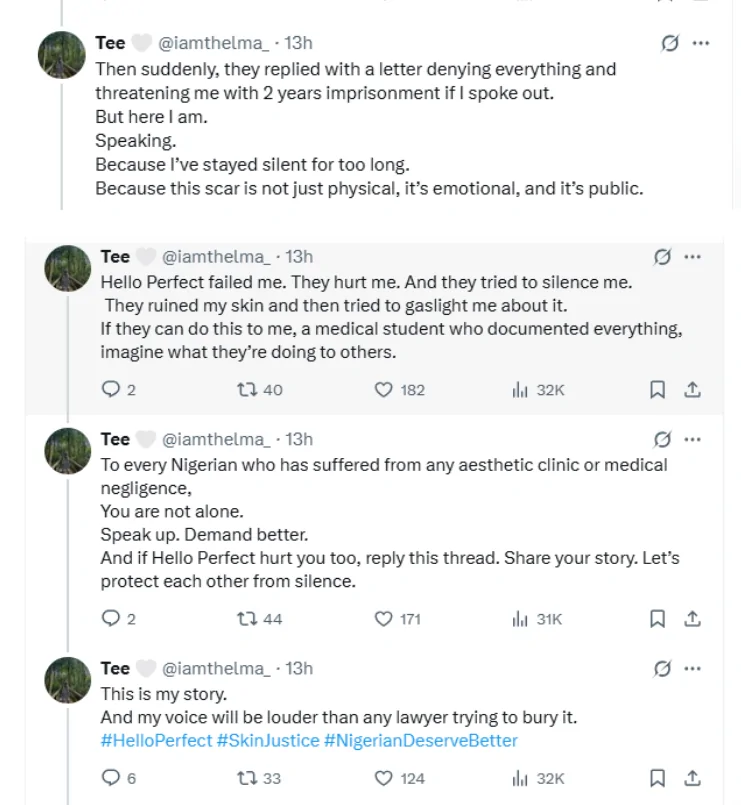Reply to the "This is my story" tweet
Image resolution: width=741 pixels, height=805 pixels.
111,778
